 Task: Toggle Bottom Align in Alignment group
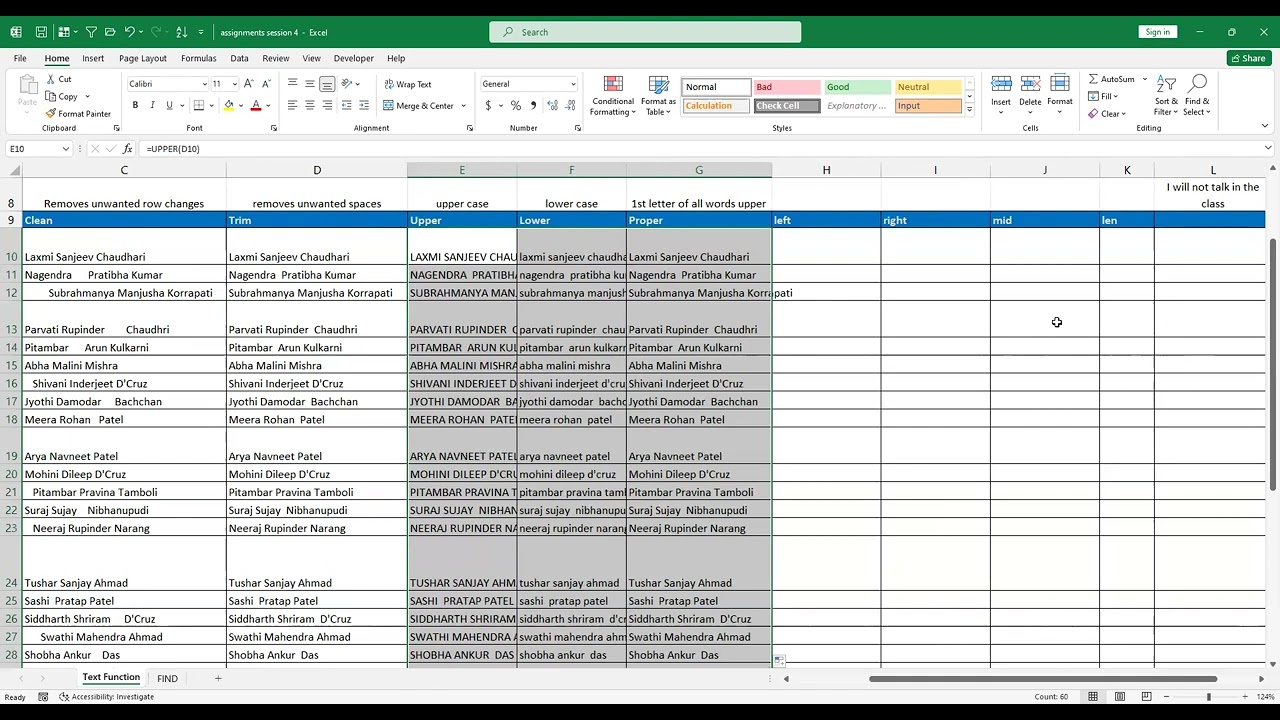(327, 84)
